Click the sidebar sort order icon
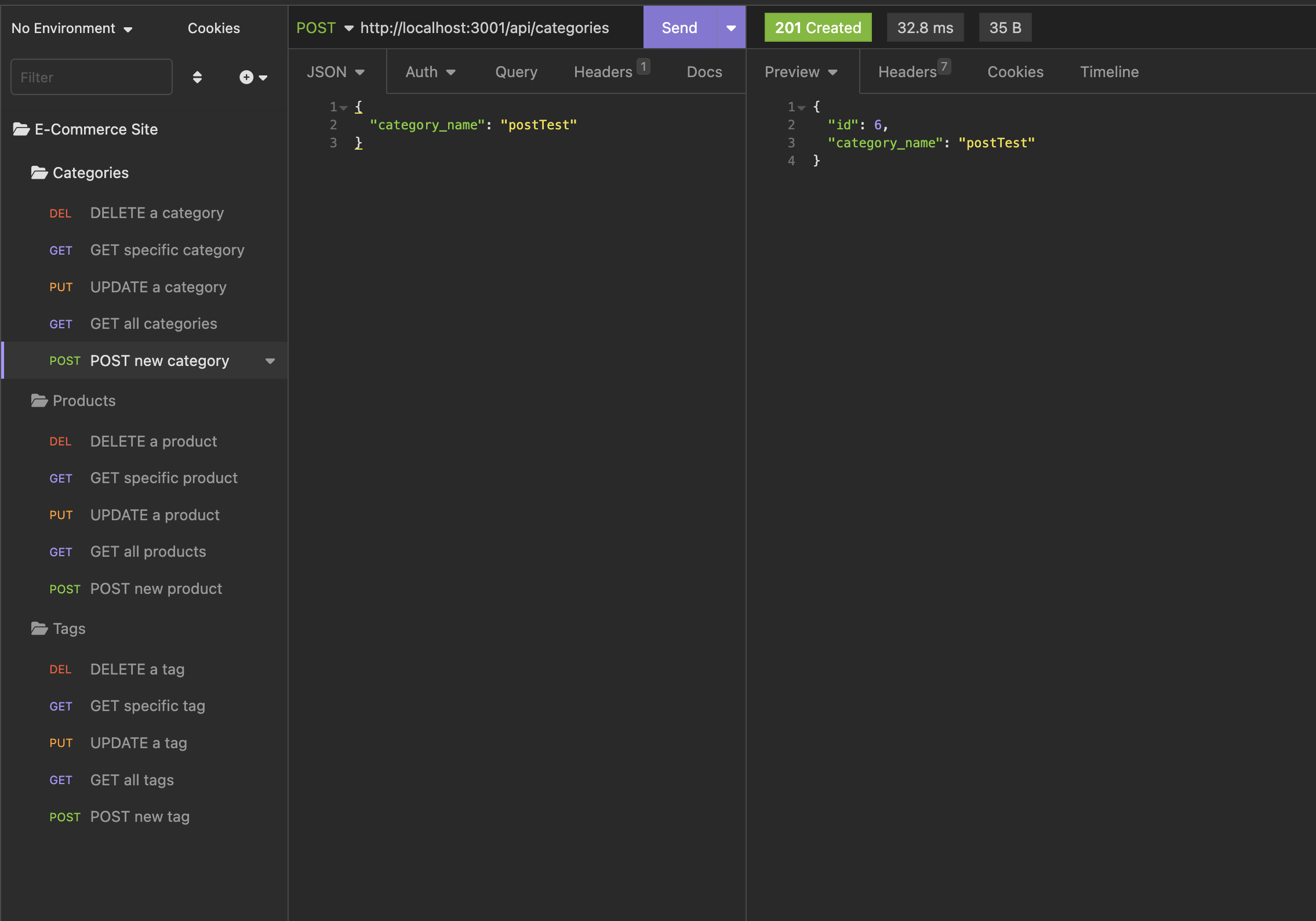This screenshot has width=1316, height=921. point(198,77)
